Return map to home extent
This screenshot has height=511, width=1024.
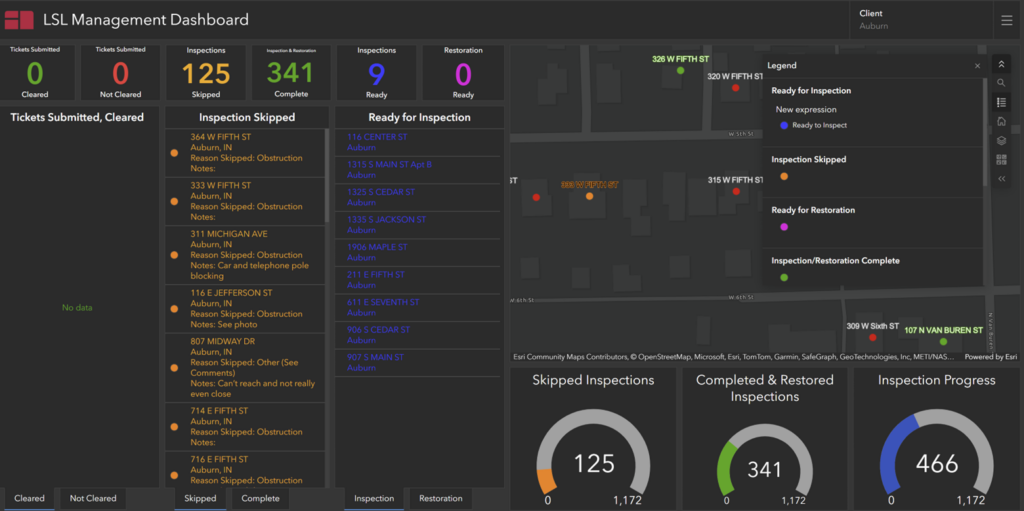[x=1001, y=122]
